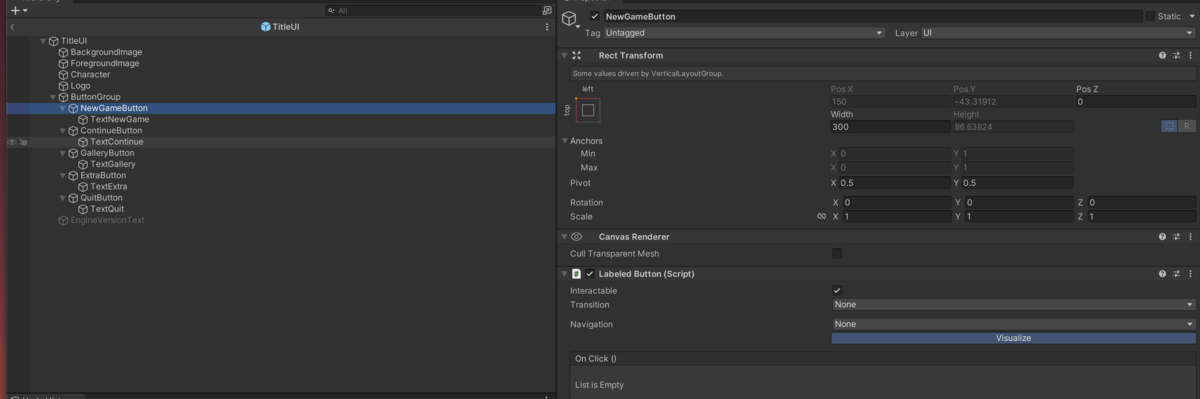Go back with the prefab stage arrow
This screenshot has width=1200, height=399.
[11, 27]
